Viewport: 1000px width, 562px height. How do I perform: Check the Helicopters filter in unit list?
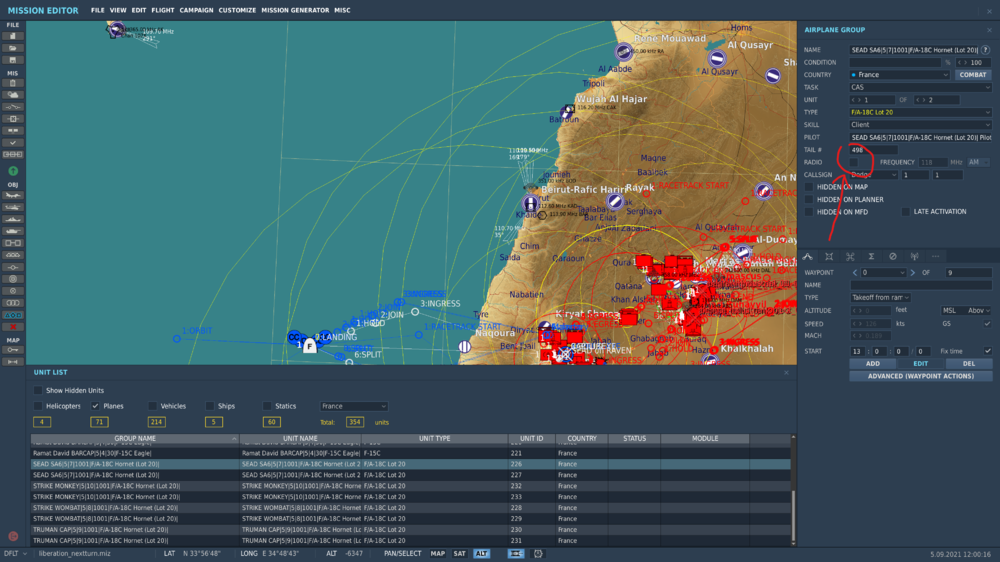click(x=38, y=406)
